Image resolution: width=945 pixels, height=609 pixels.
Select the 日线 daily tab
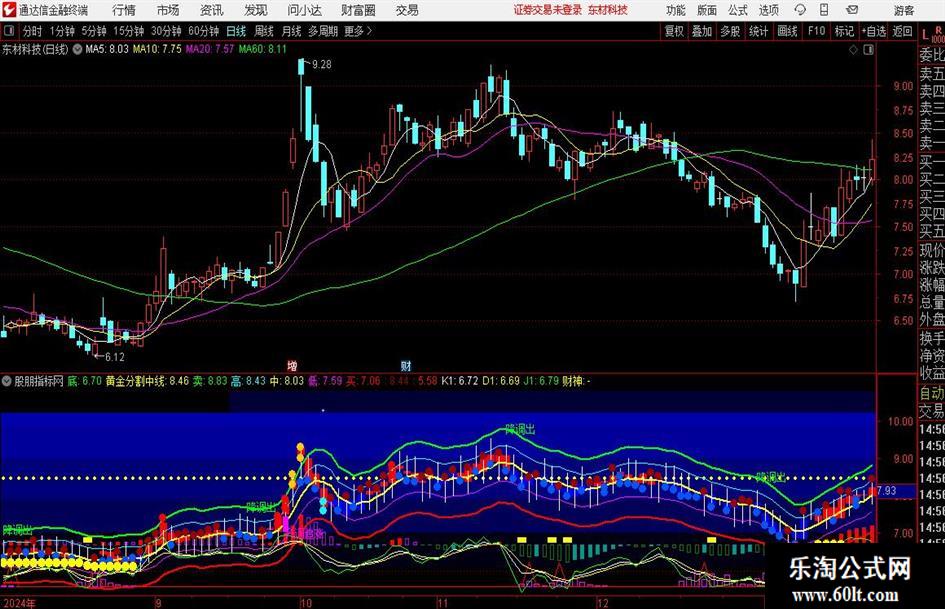tap(236, 31)
